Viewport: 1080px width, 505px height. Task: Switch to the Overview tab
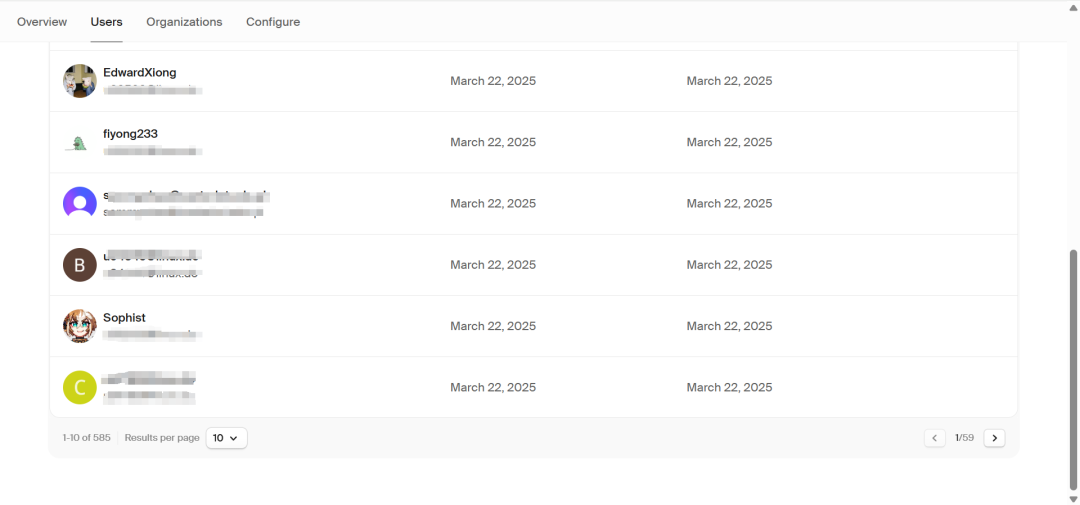42,22
